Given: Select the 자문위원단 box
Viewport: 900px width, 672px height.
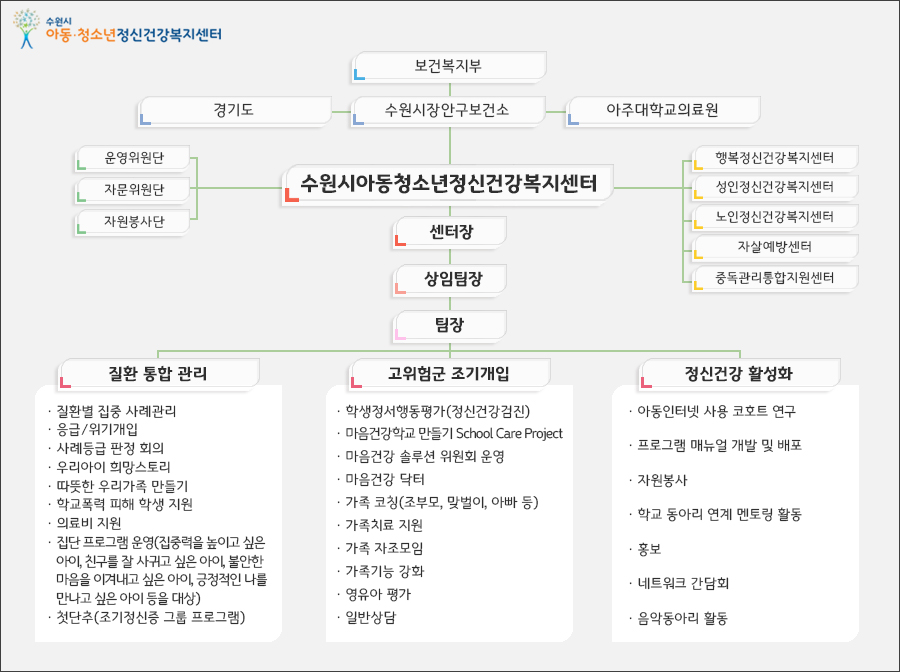Looking at the screenshot, I should tap(133, 189).
